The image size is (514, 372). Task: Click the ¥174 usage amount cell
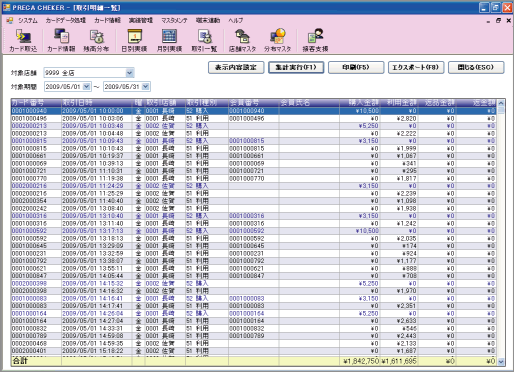pyautogui.click(x=399, y=246)
